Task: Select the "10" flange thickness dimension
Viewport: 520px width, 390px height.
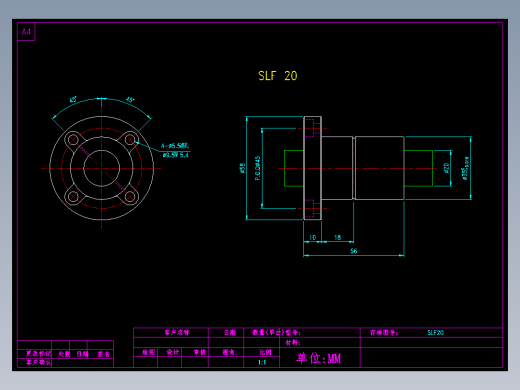Action: (312, 237)
